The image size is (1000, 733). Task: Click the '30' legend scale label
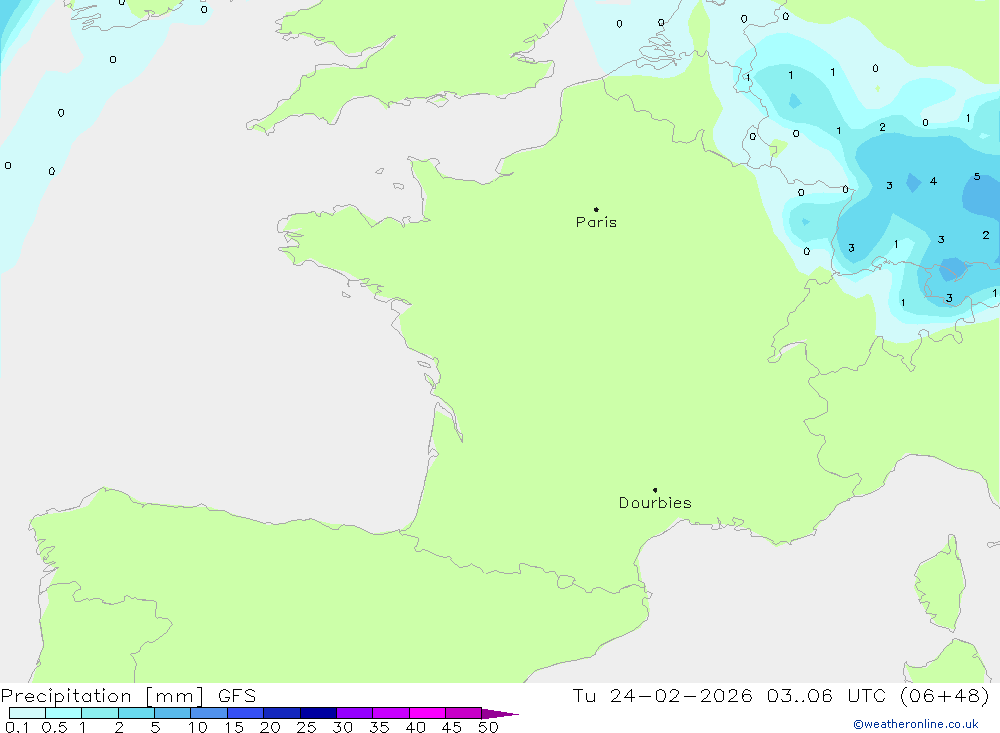tap(343, 727)
